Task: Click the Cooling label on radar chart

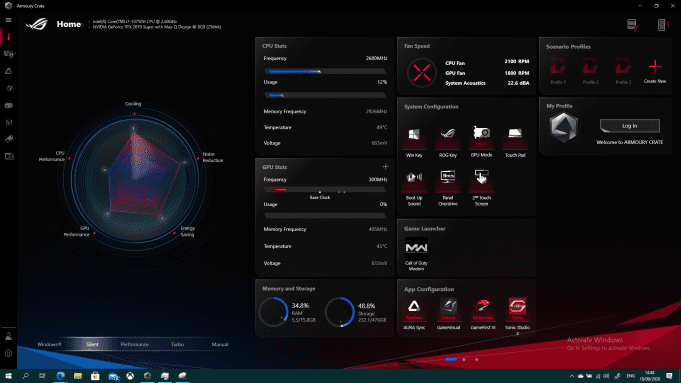Action: [133, 104]
